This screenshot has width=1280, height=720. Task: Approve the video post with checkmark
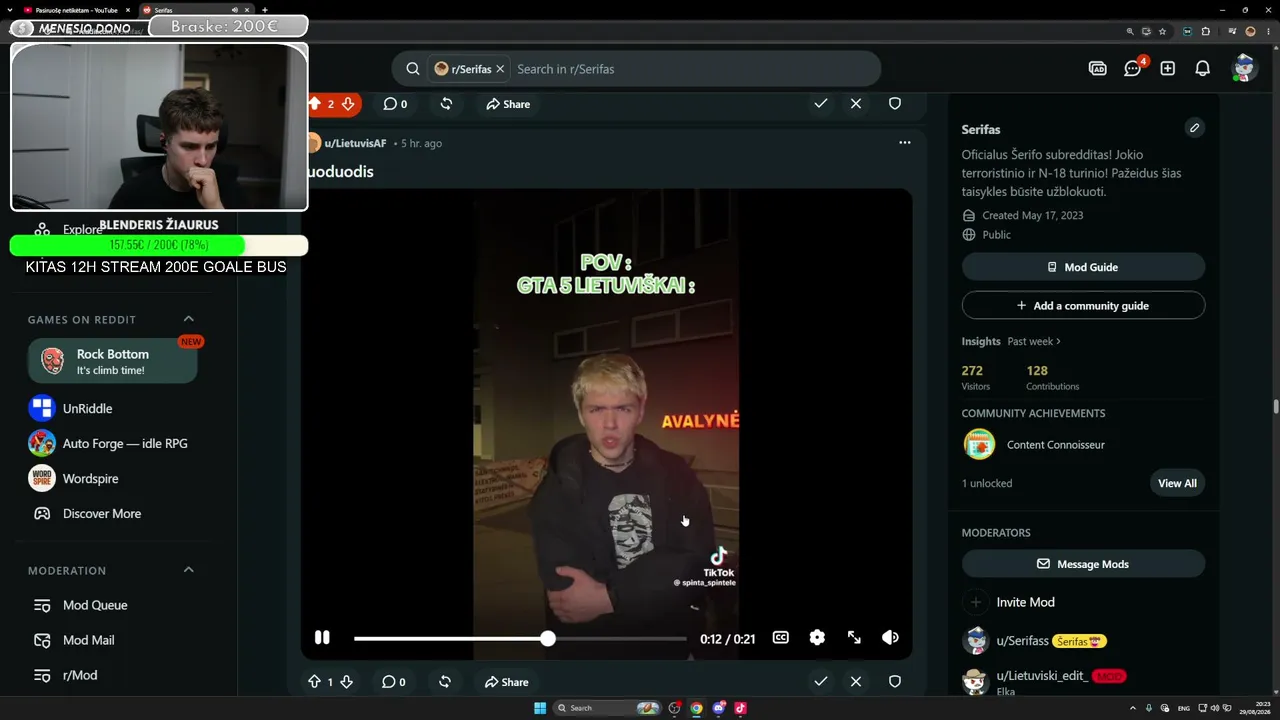click(821, 681)
